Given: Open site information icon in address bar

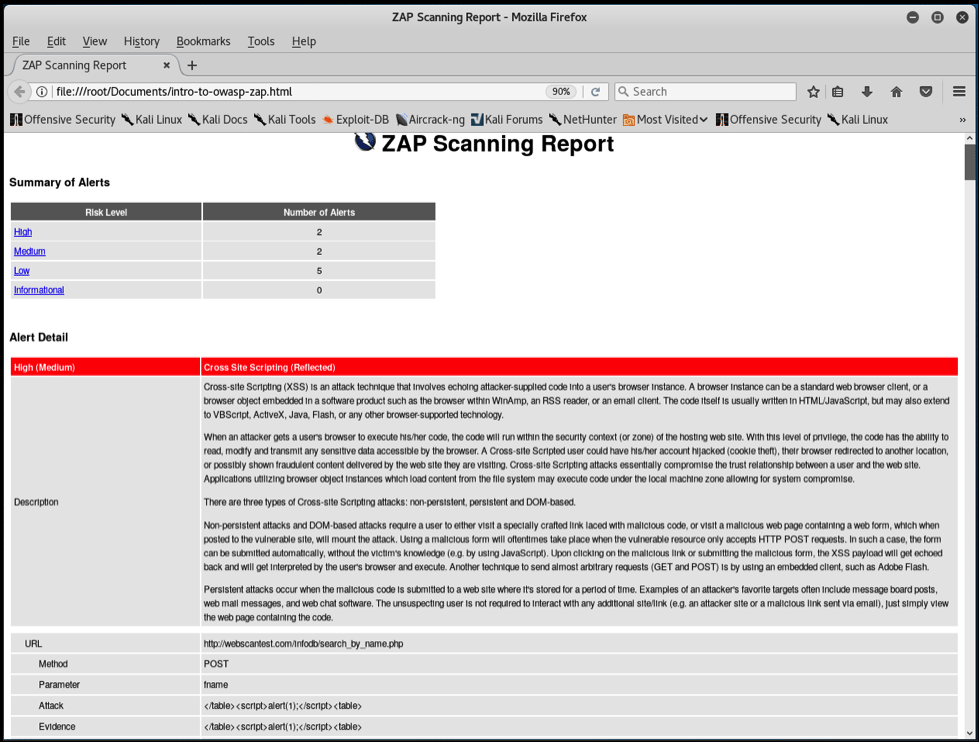Looking at the screenshot, I should 42,92.
